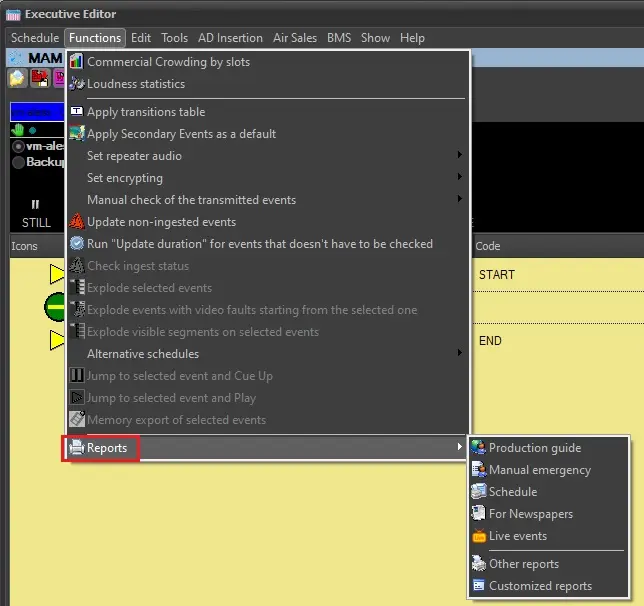Open the Air Sales menu
Viewport: 644px width, 606px height.
click(x=295, y=38)
